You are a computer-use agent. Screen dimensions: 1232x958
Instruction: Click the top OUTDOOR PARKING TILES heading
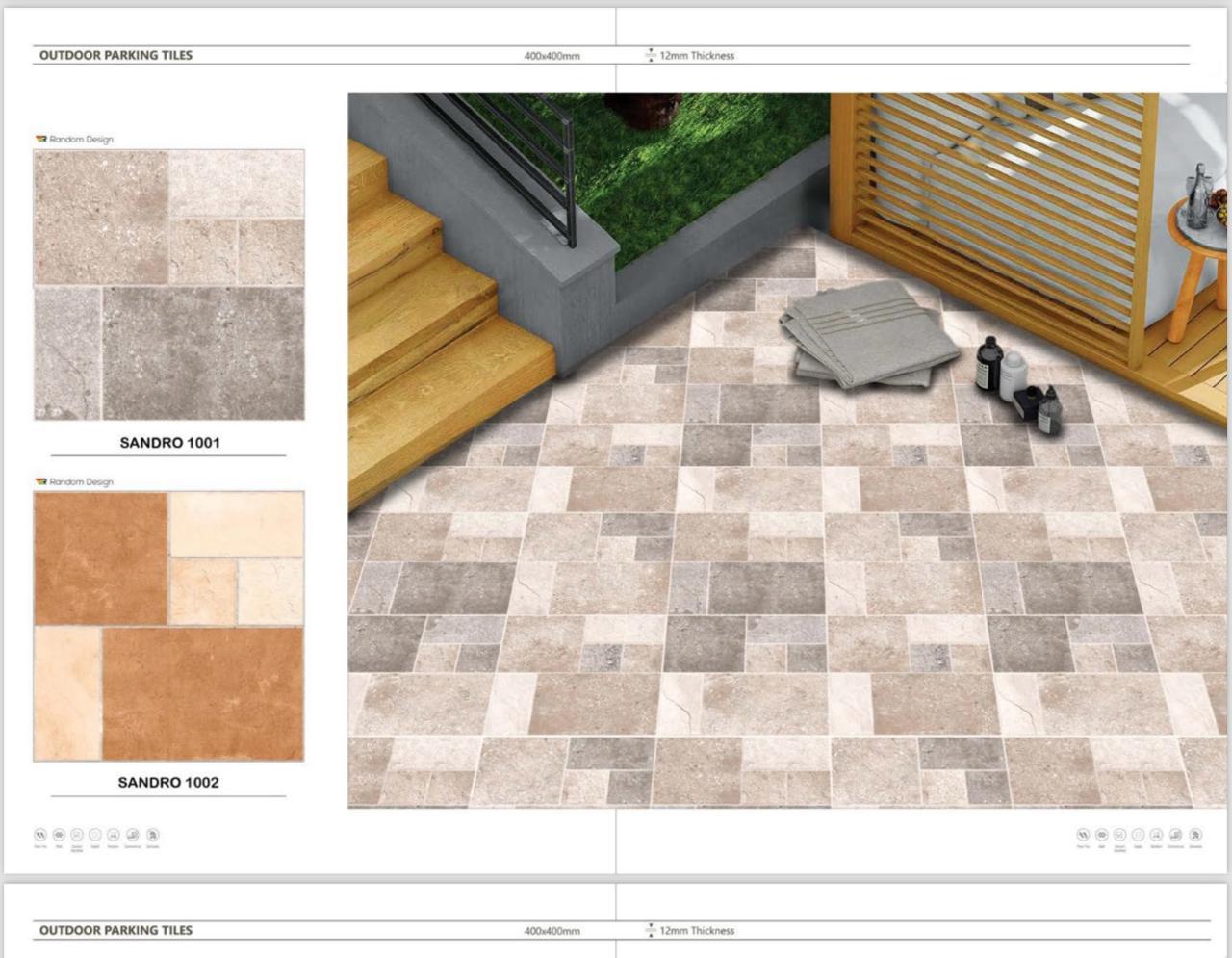pos(115,55)
